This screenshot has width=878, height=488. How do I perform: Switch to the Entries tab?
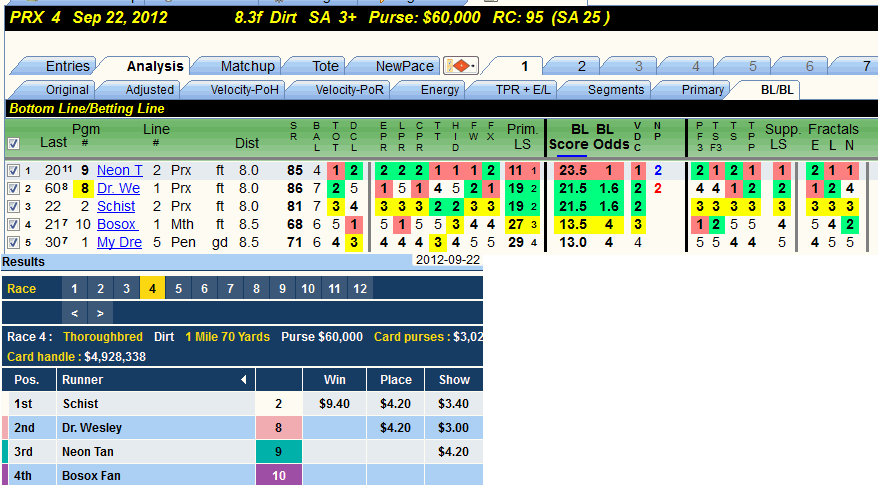coord(60,66)
